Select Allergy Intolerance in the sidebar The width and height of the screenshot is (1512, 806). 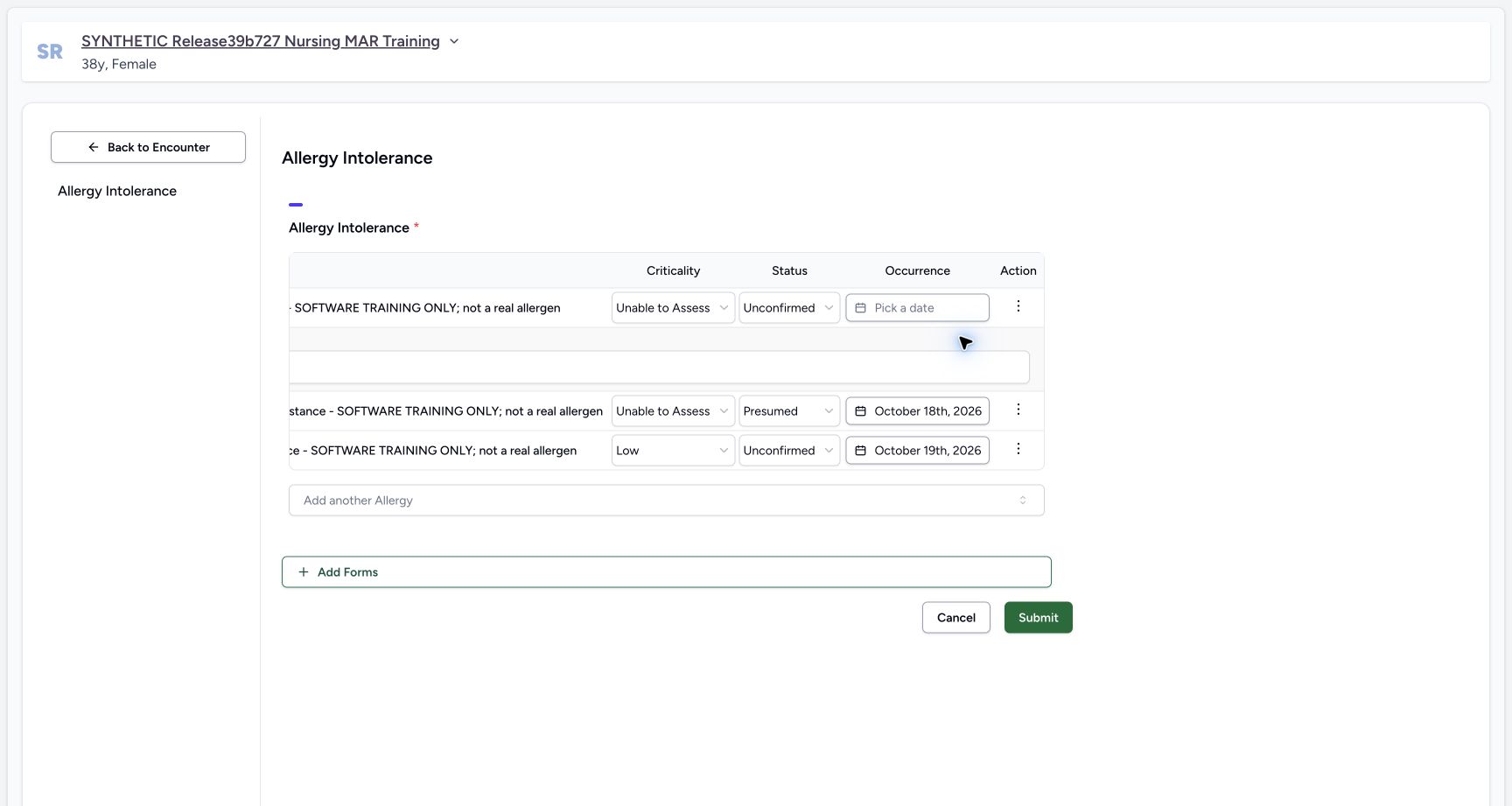pyautogui.click(x=117, y=191)
